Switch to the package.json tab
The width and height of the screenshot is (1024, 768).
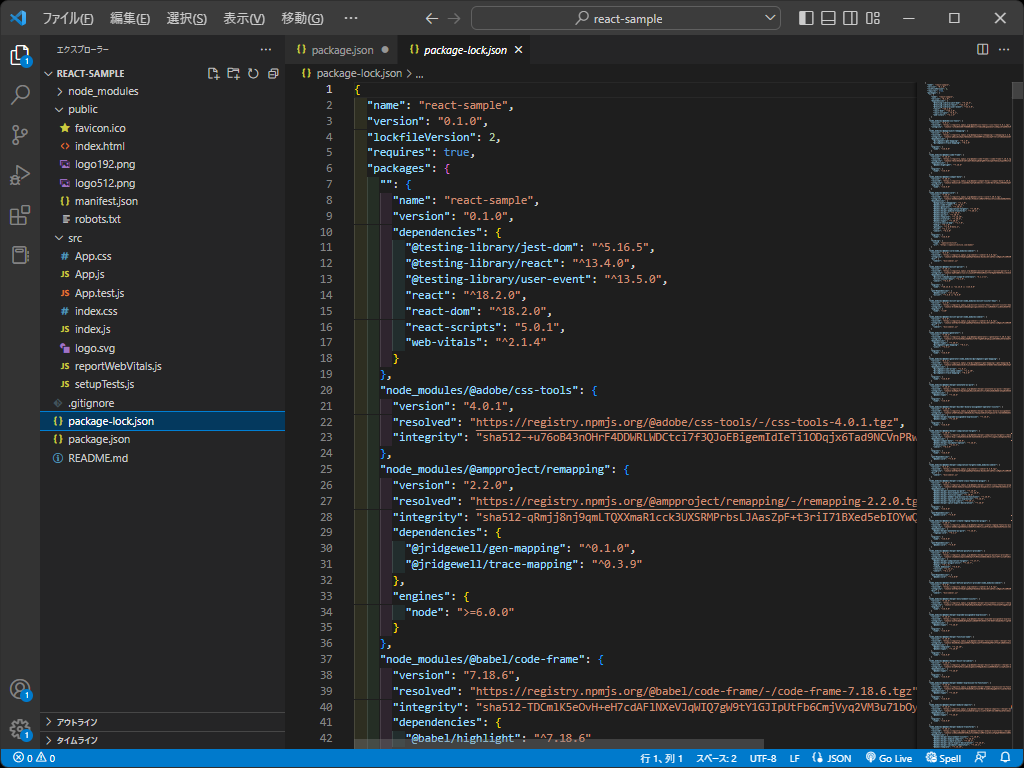tap(342, 50)
